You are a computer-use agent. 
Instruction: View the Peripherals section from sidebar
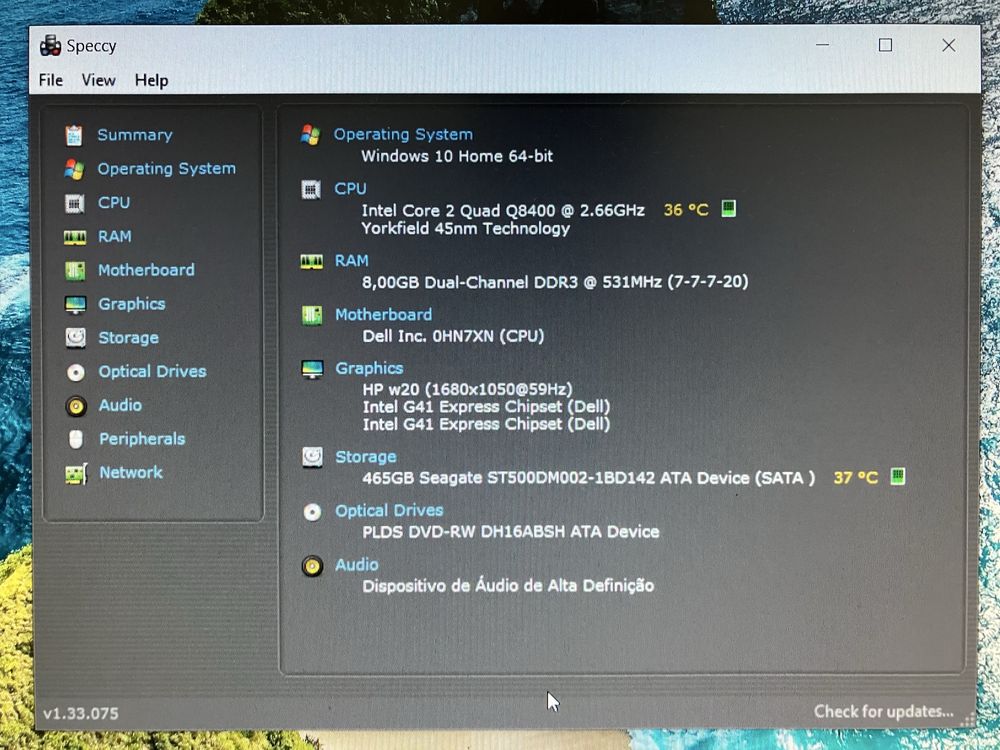tap(142, 439)
